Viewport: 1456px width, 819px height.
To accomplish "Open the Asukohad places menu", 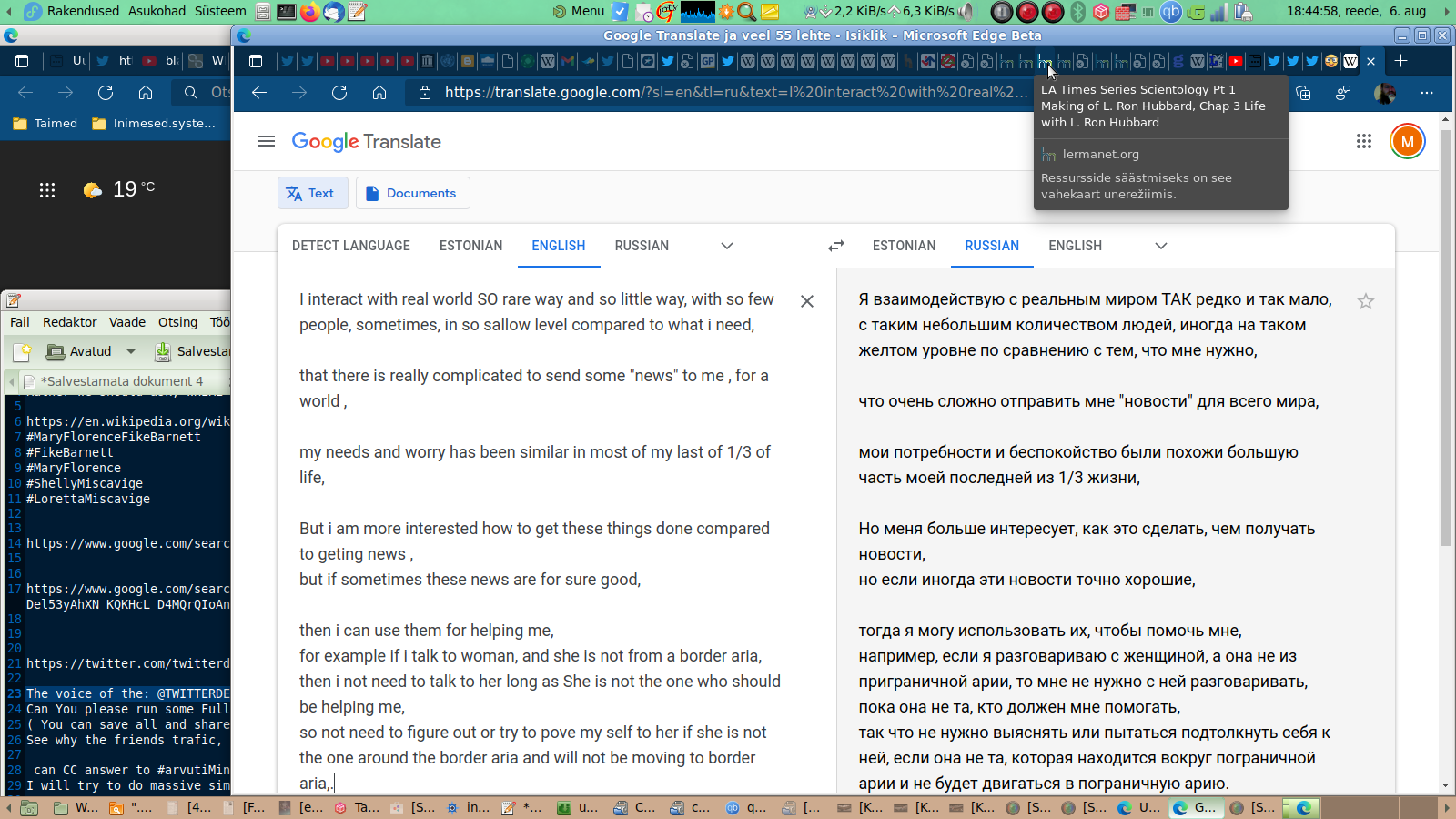I will tap(157, 11).
